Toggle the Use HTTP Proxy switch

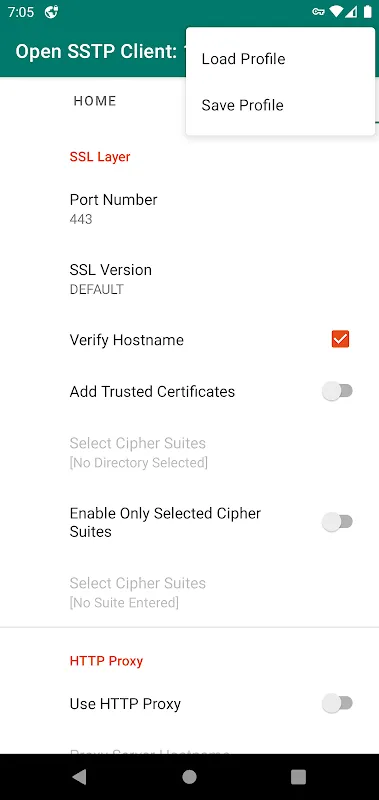[338, 704]
